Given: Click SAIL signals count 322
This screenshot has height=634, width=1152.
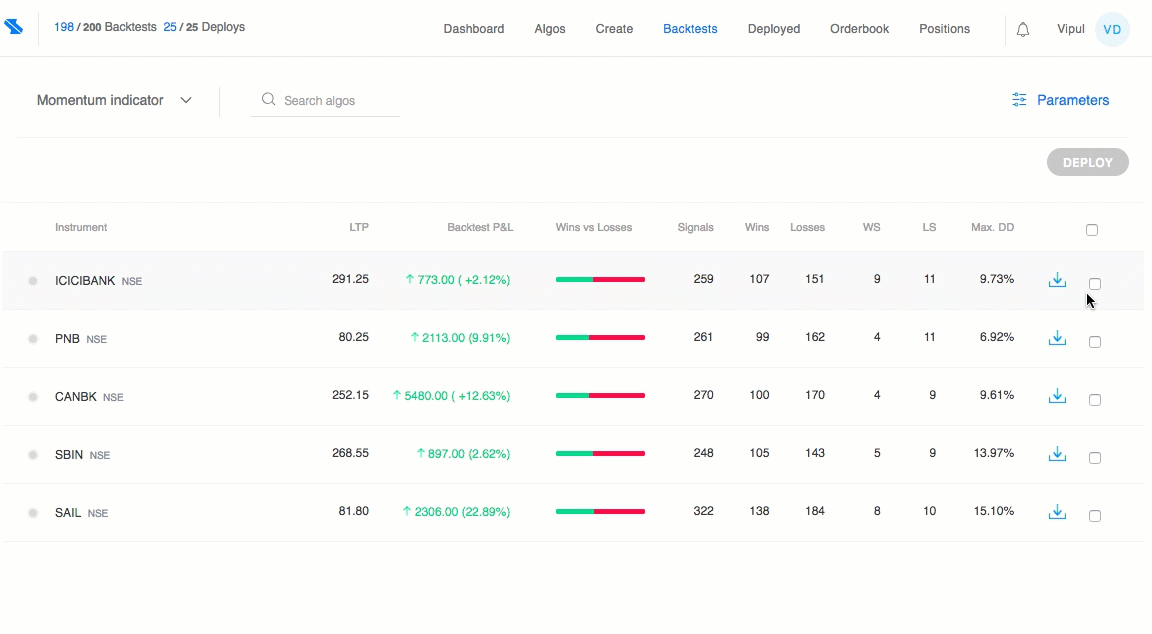Looking at the screenshot, I should click(703, 511).
